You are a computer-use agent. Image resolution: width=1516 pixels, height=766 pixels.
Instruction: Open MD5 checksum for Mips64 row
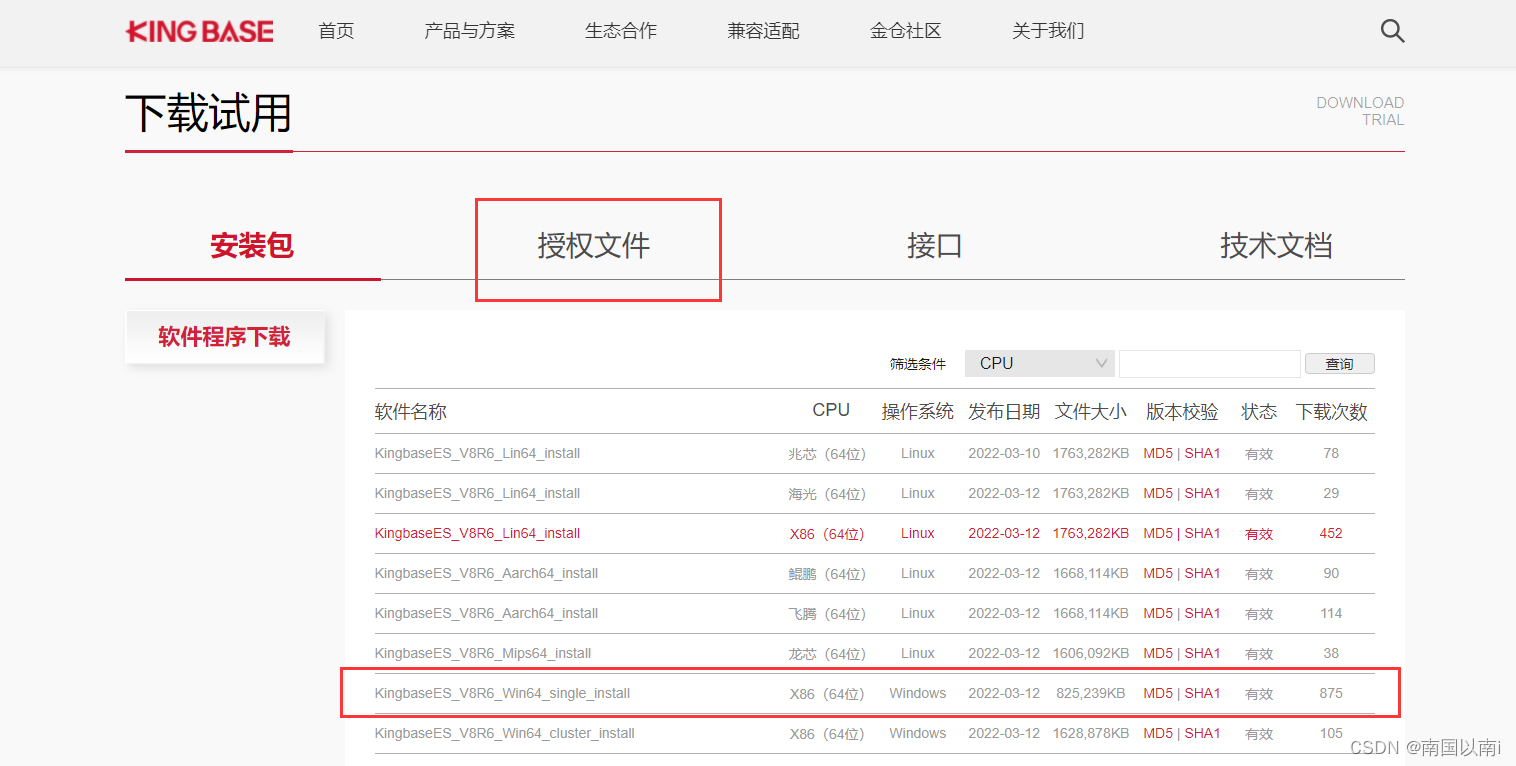(1158, 653)
